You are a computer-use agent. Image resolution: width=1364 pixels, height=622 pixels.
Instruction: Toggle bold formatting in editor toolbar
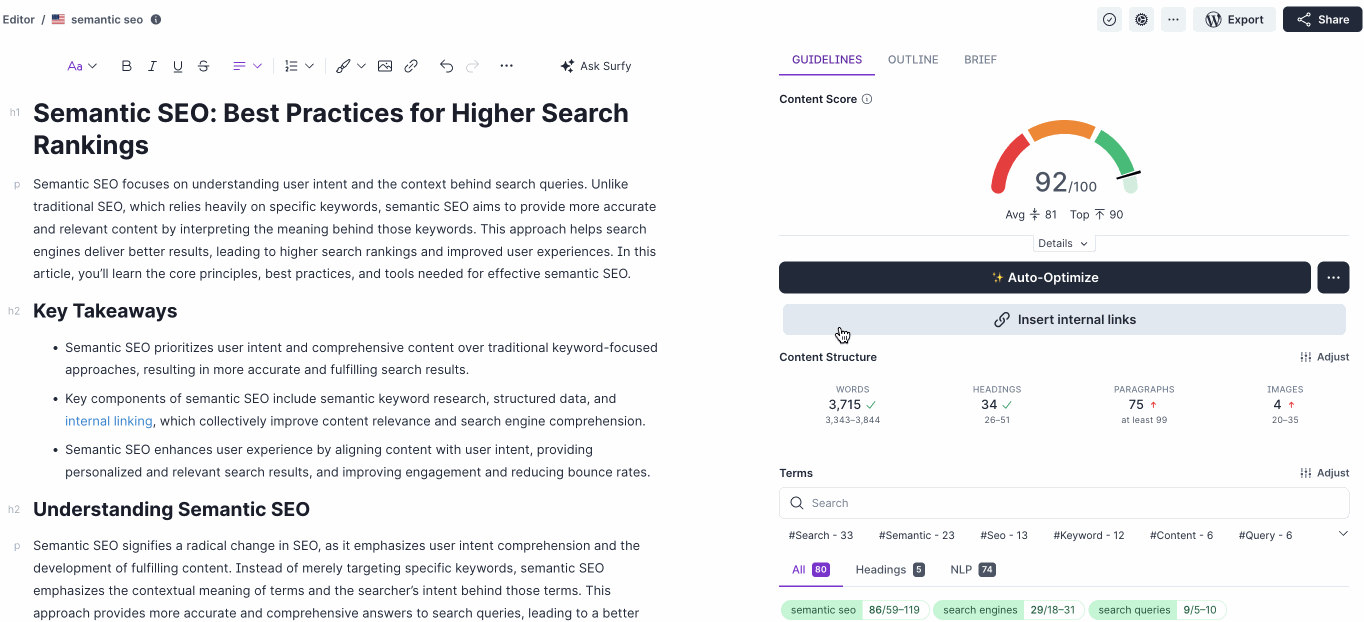click(126, 66)
